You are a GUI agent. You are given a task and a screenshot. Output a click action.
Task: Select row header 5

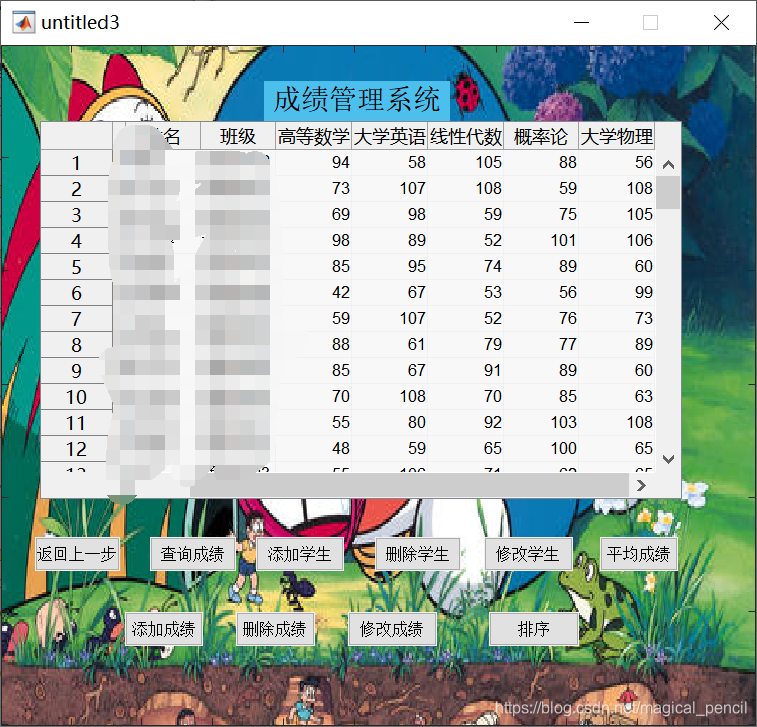76,267
